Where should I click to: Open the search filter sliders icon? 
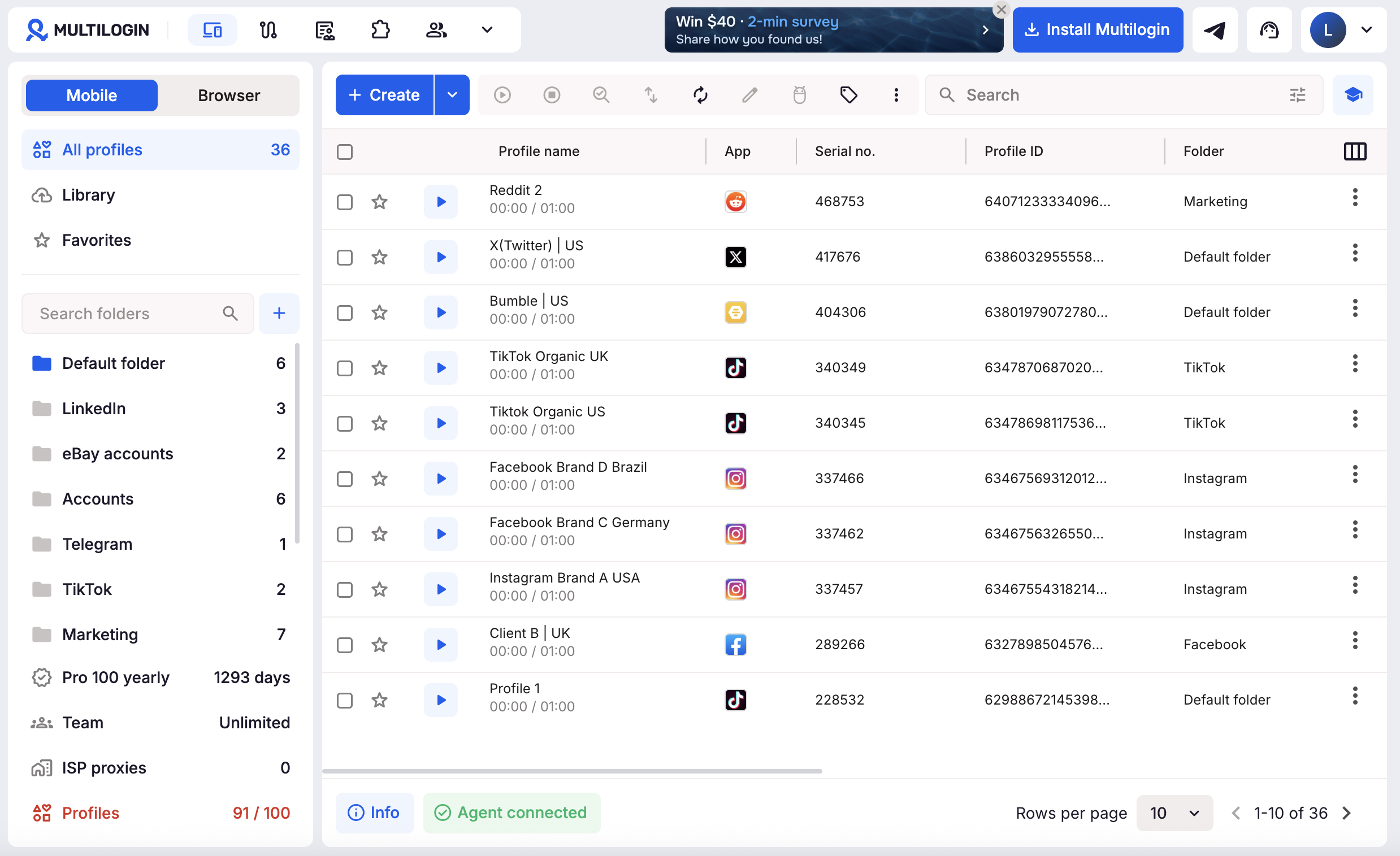coord(1297,95)
